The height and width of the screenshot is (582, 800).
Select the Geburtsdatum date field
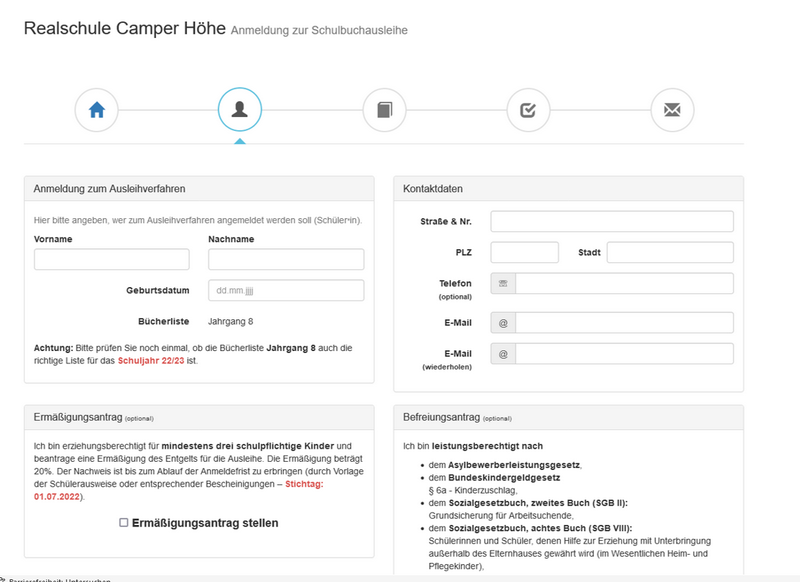pyautogui.click(x=286, y=291)
